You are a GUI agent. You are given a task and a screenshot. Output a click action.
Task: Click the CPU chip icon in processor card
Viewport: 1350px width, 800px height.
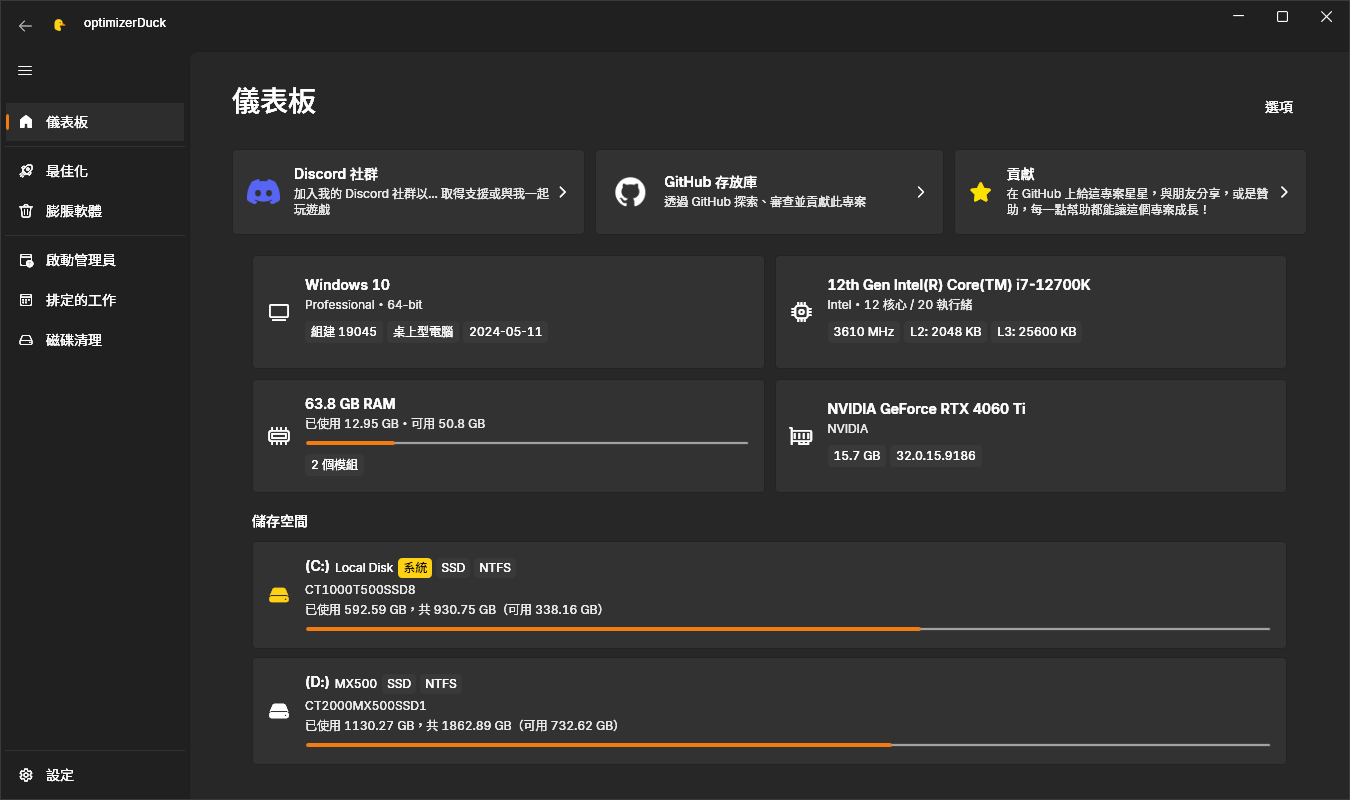click(x=801, y=312)
